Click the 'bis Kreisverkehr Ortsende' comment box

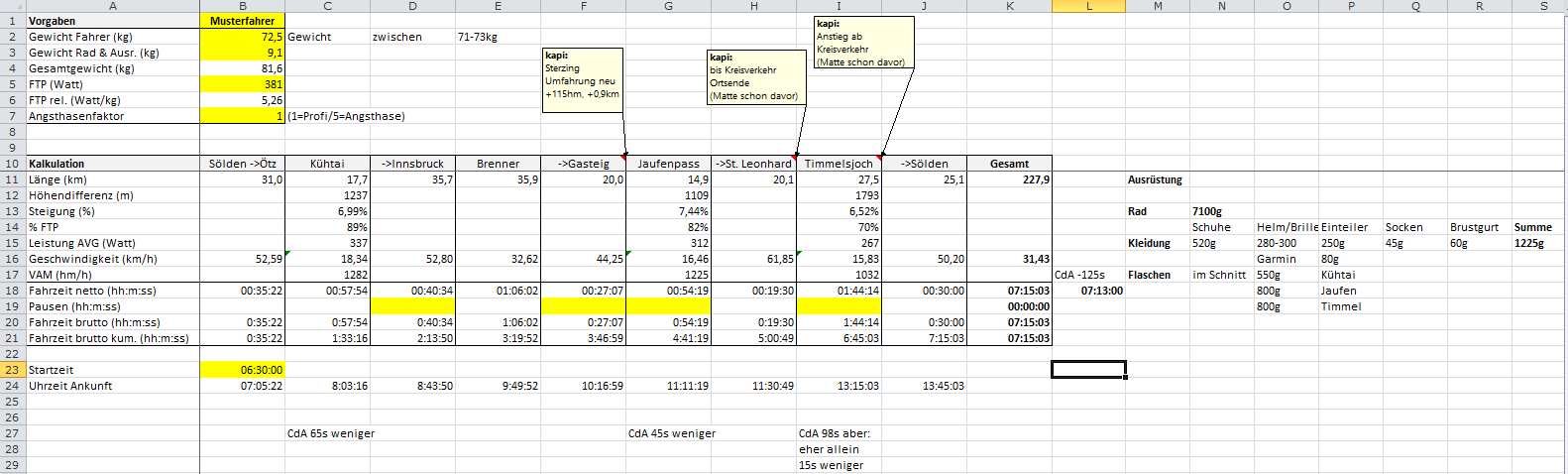click(x=753, y=77)
